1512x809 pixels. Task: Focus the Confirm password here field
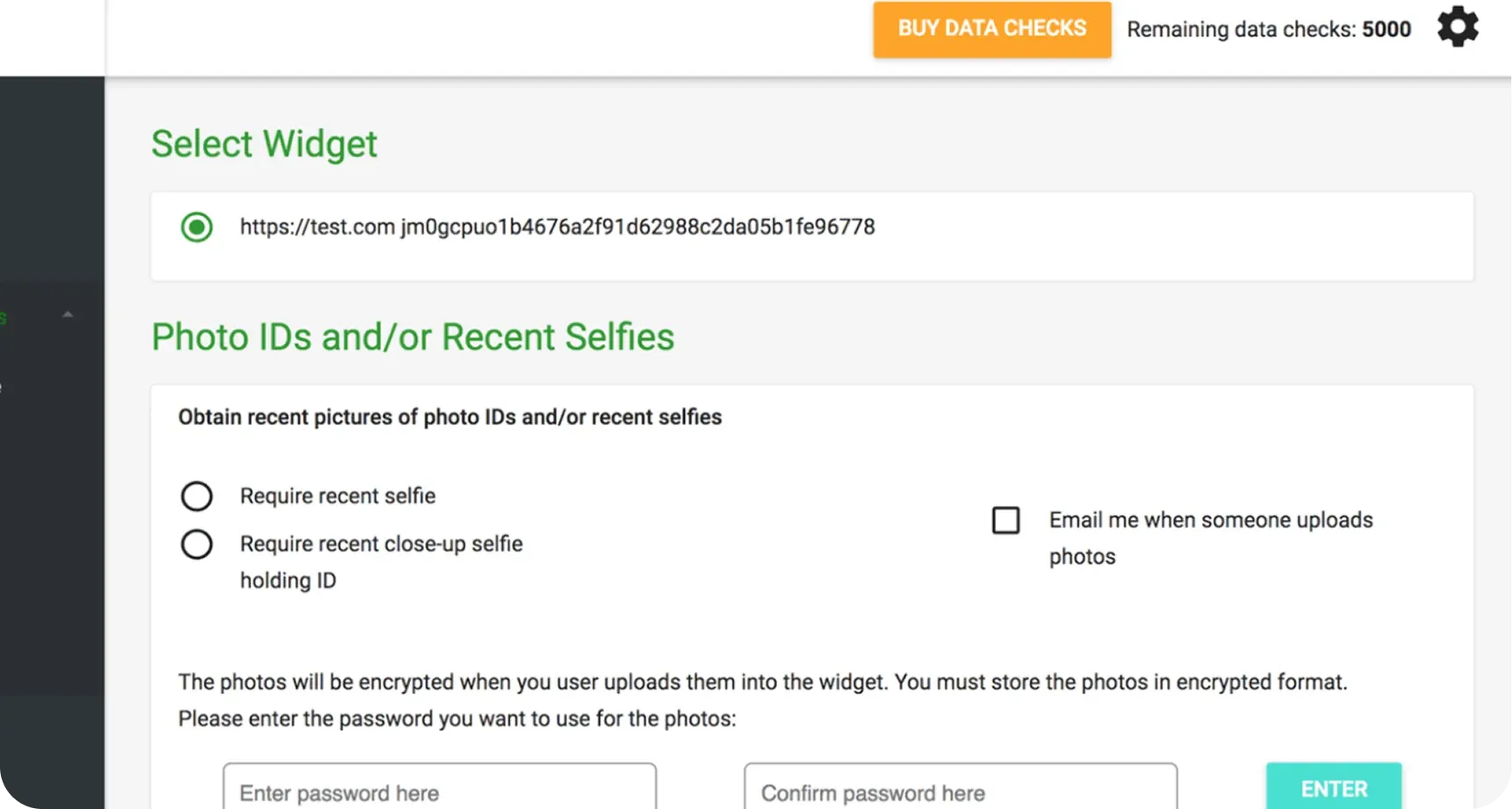pos(960,791)
